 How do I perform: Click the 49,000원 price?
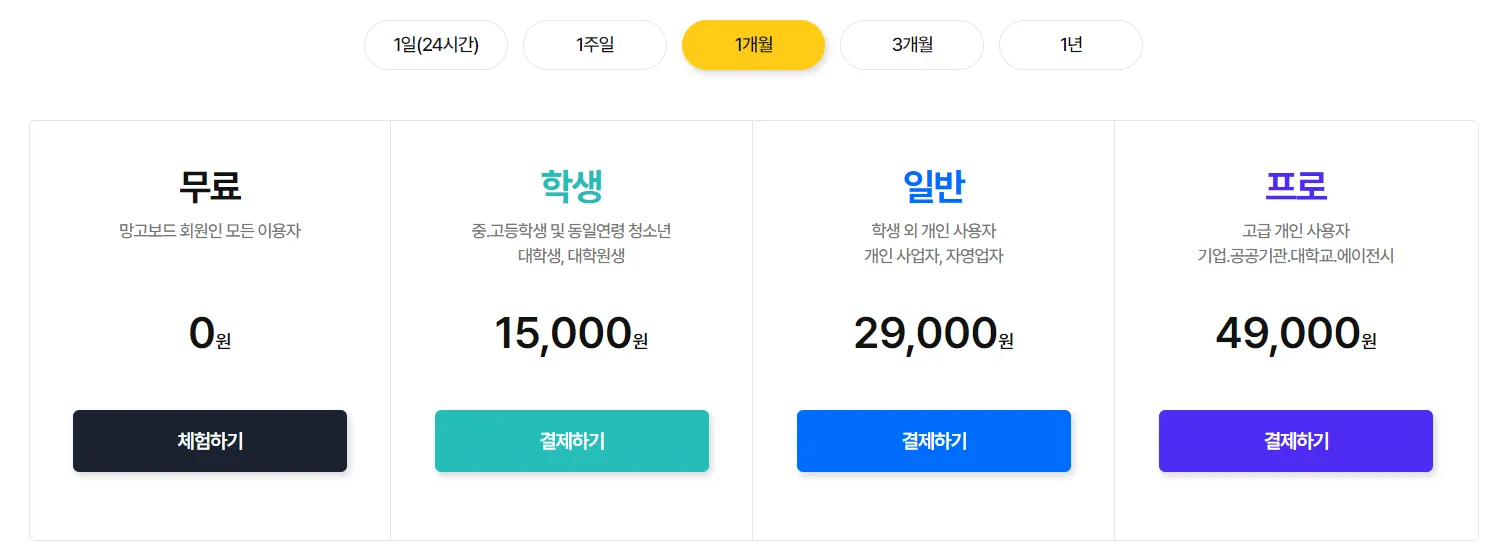pyautogui.click(x=1296, y=333)
